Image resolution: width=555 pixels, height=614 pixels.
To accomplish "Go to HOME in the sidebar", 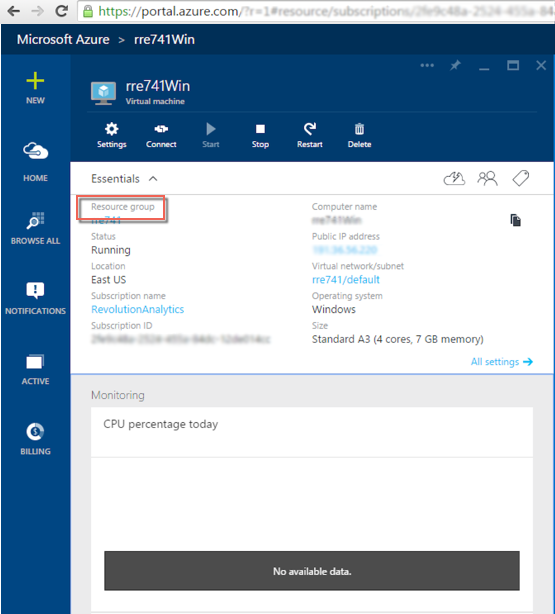I will point(35,162).
